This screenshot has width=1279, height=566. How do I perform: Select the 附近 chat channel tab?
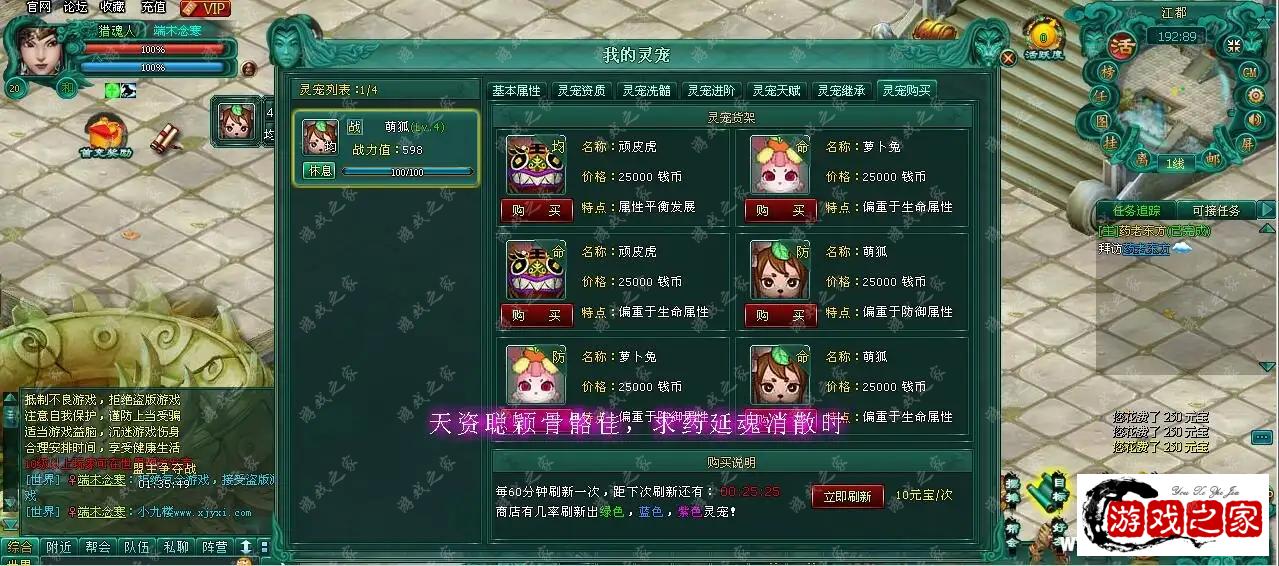click(59, 547)
